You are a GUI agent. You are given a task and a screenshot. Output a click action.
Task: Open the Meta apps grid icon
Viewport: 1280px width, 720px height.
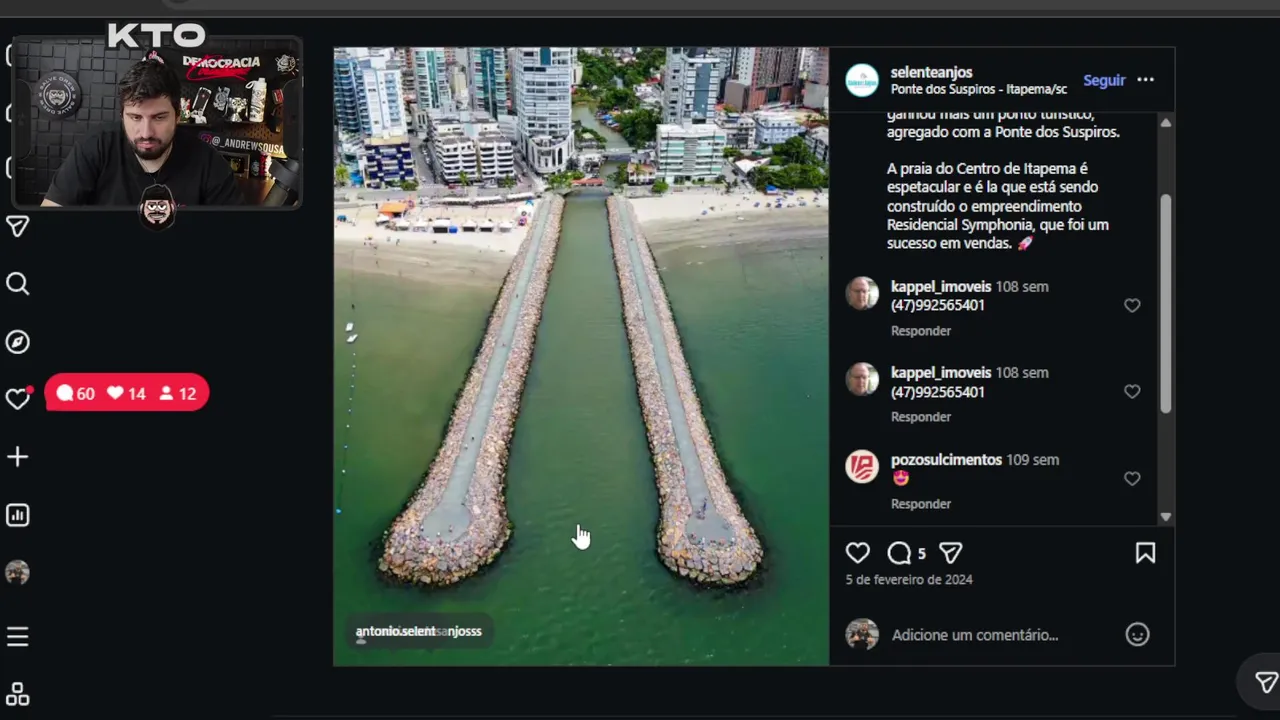click(x=17, y=694)
